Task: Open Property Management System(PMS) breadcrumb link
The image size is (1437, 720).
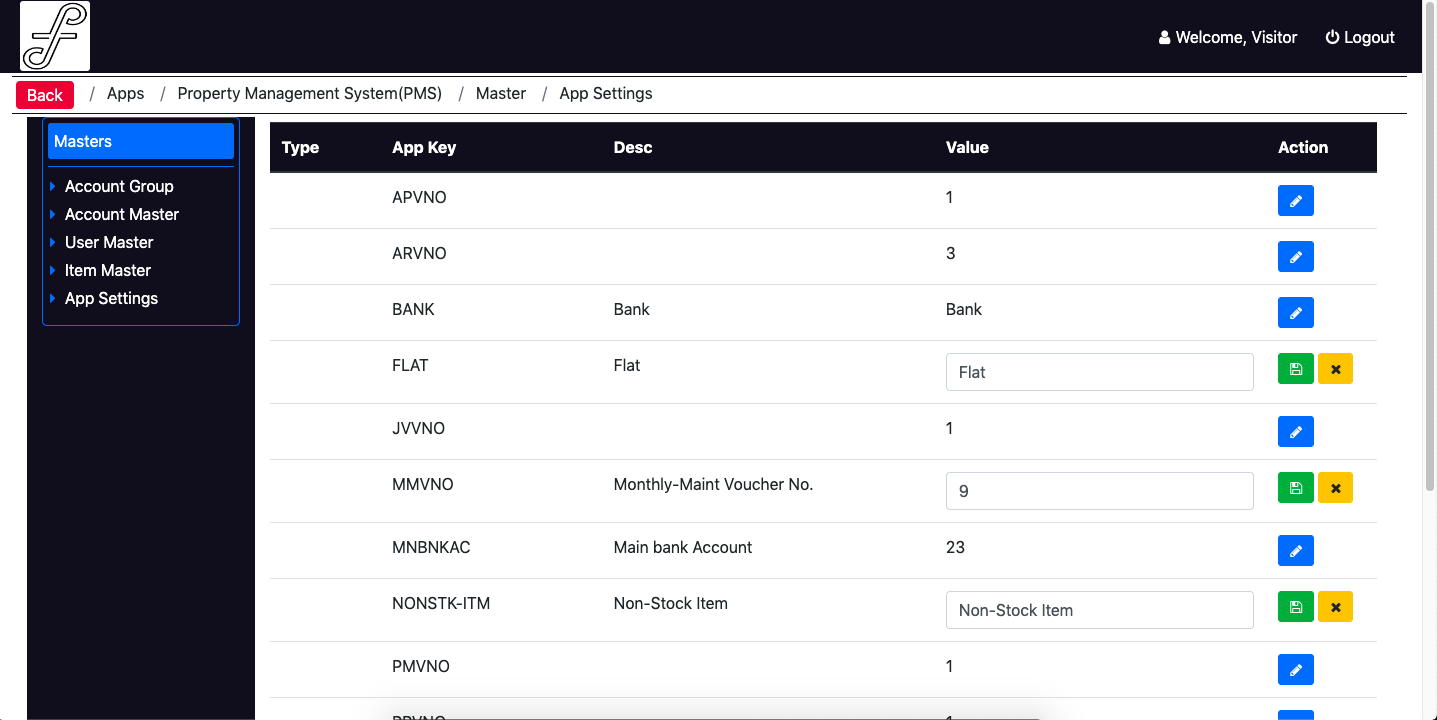Action: 309,93
